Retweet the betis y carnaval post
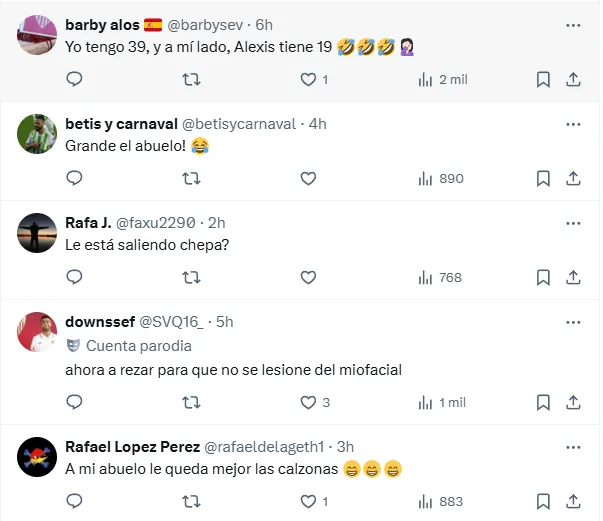The width and height of the screenshot is (603, 521). pyautogui.click(x=191, y=179)
